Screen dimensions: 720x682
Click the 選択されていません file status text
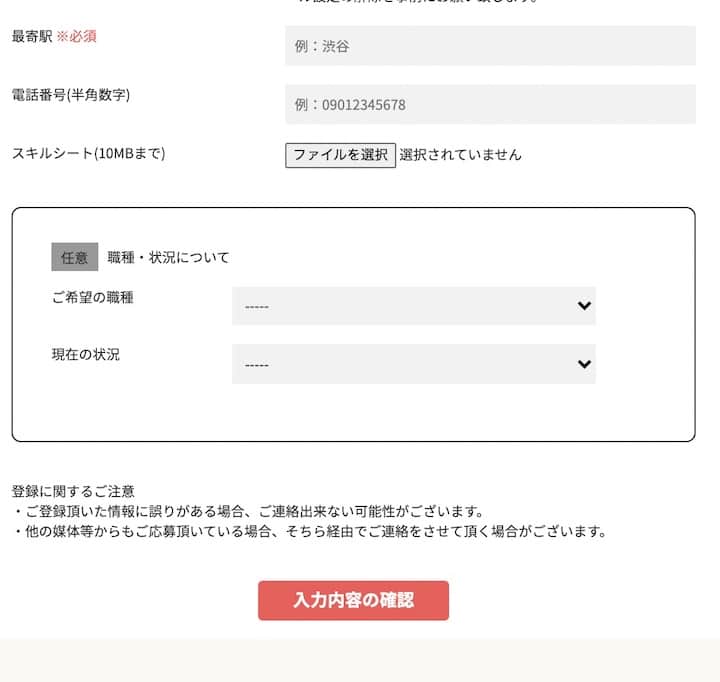coord(460,155)
